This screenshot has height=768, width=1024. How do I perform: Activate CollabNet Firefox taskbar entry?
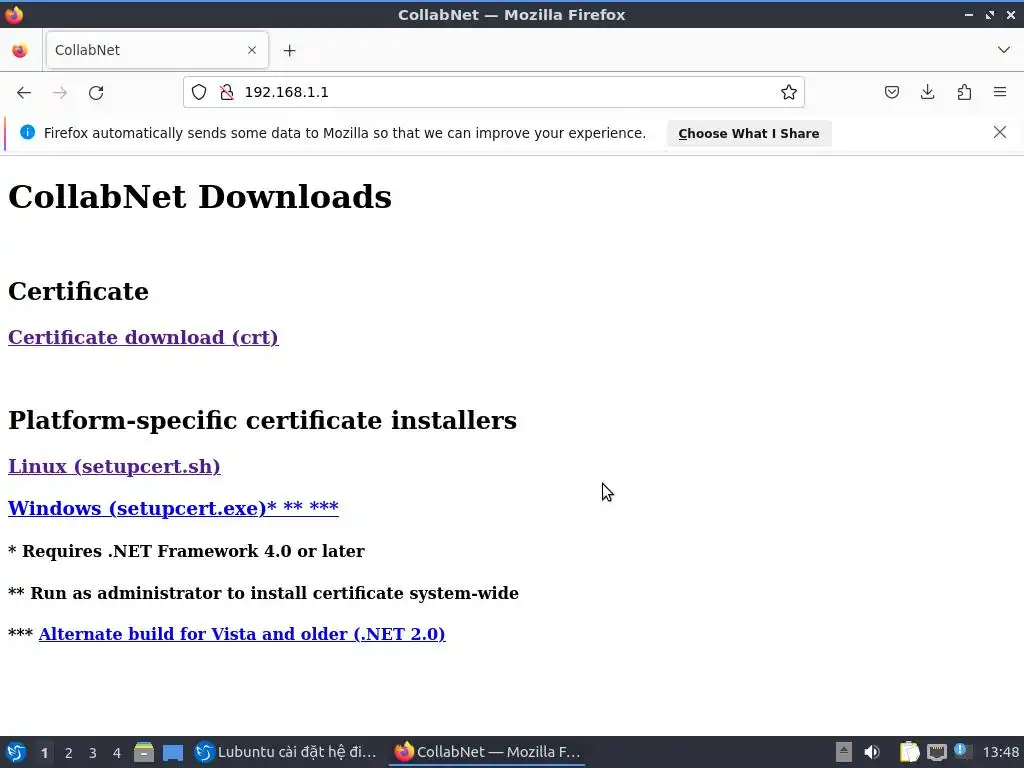click(x=487, y=752)
